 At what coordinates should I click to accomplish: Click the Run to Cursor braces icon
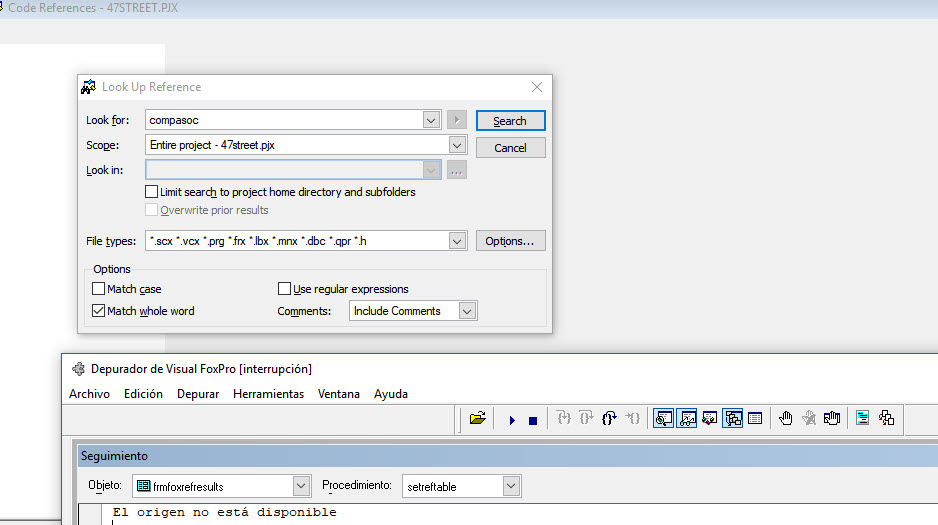pyautogui.click(x=633, y=418)
